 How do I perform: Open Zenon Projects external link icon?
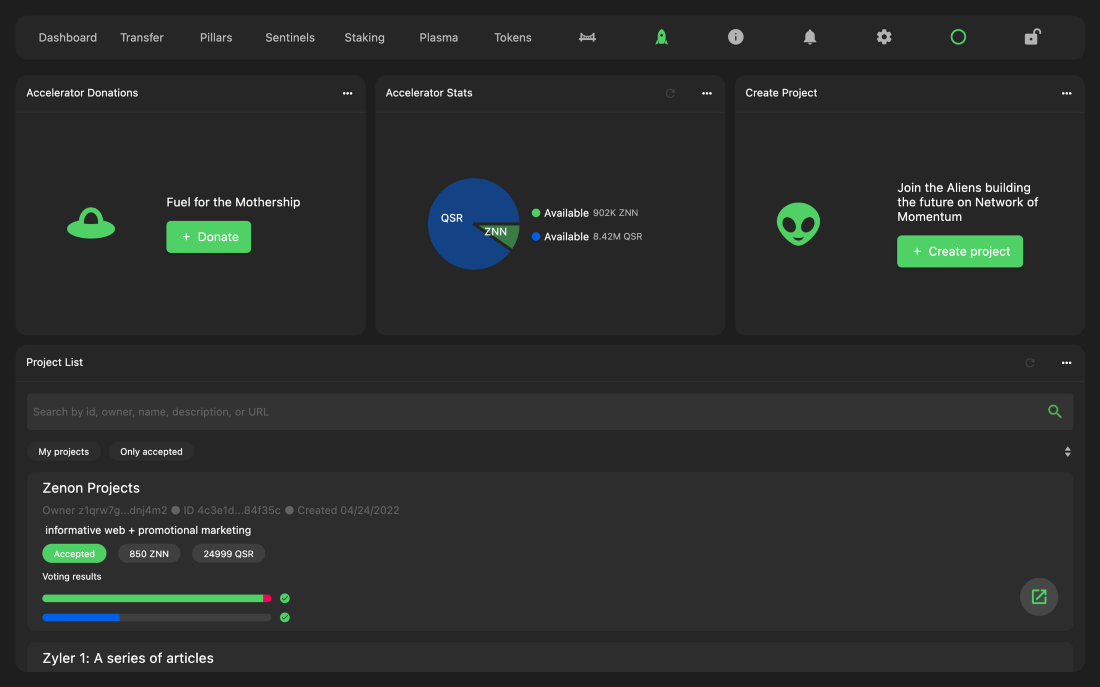click(1039, 597)
